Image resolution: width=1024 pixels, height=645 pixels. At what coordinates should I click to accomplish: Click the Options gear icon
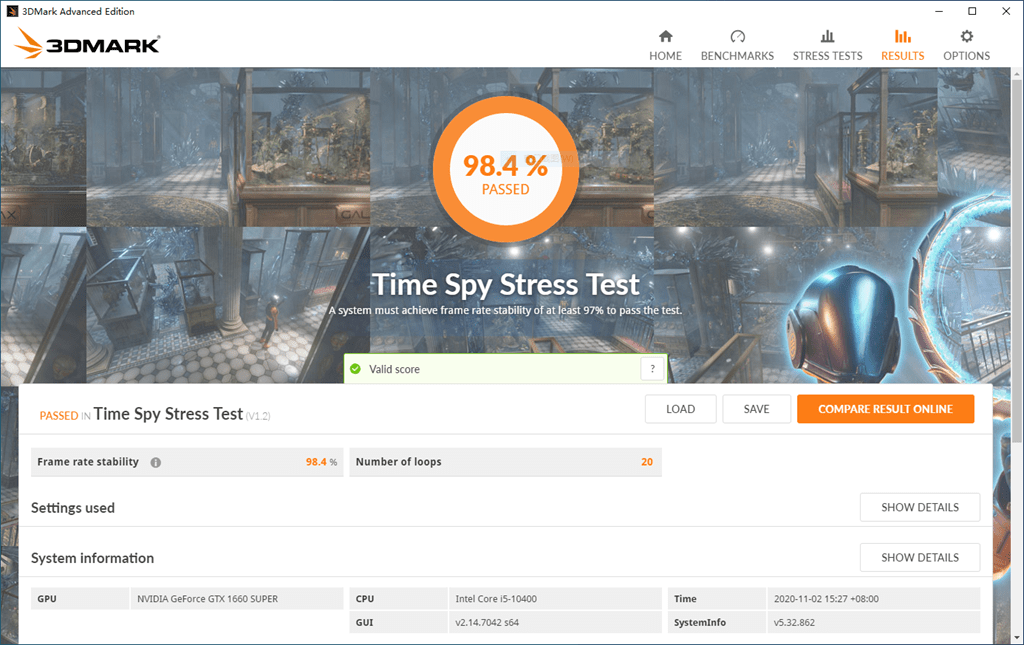(x=967, y=36)
